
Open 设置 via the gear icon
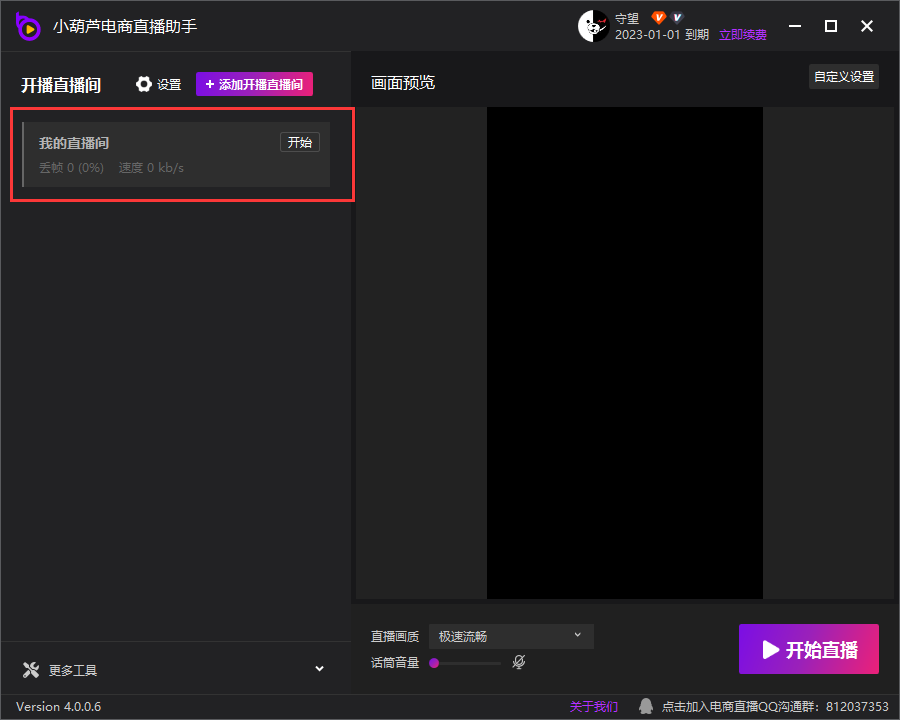pos(144,85)
